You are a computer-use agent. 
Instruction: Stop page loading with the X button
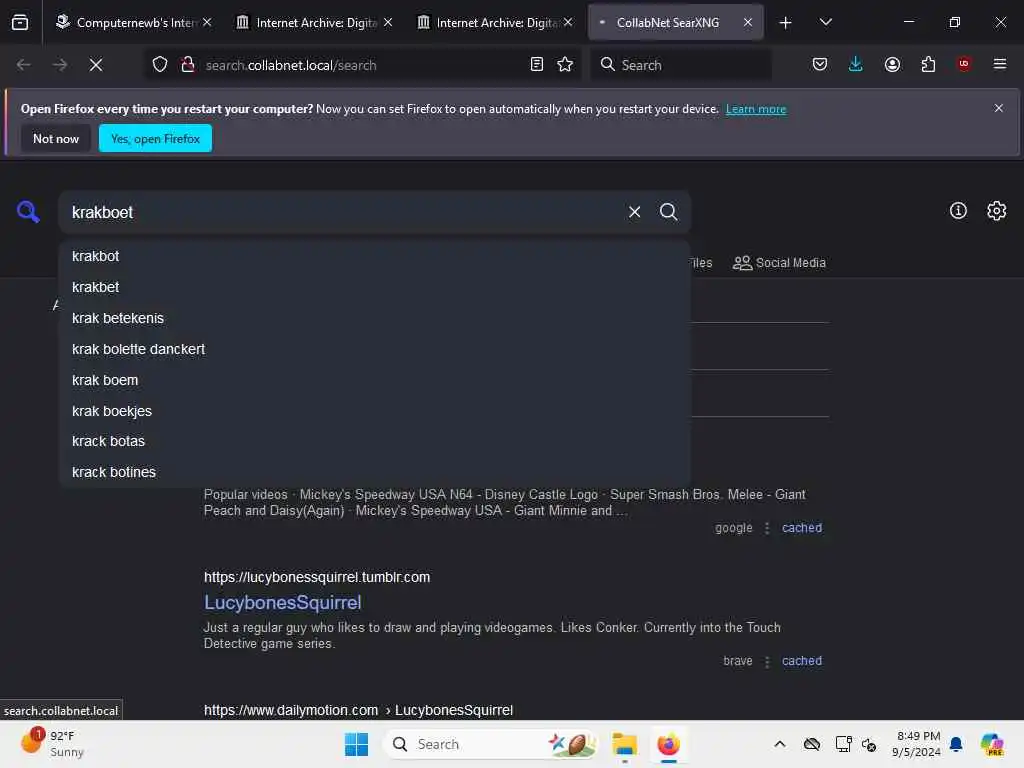tap(96, 65)
